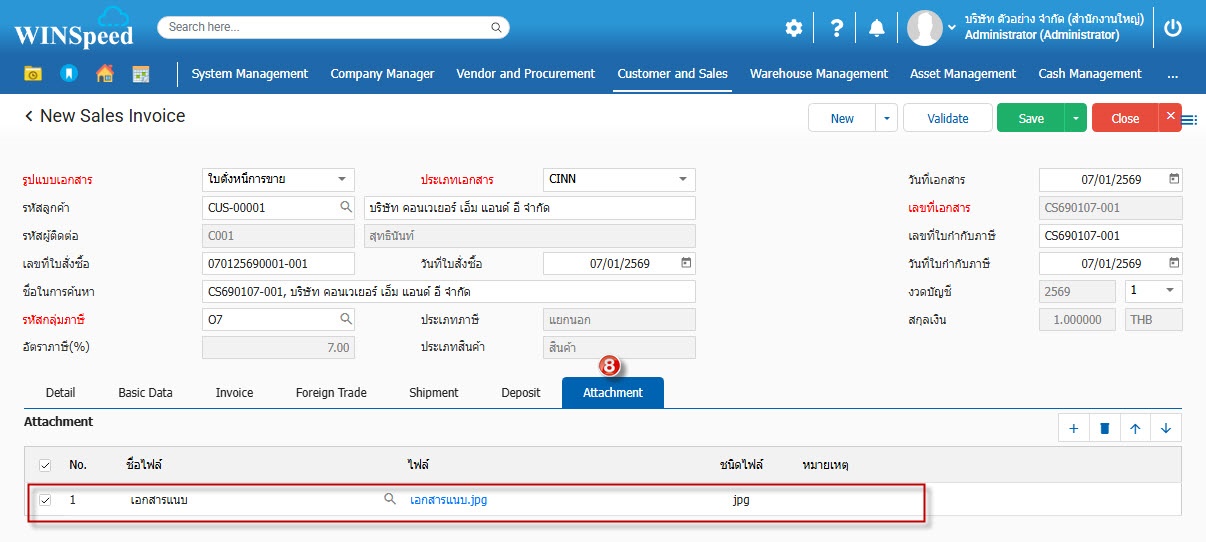The height and width of the screenshot is (542, 1206).
Task: Move attachment down with arrow icon
Action: click(x=1166, y=428)
